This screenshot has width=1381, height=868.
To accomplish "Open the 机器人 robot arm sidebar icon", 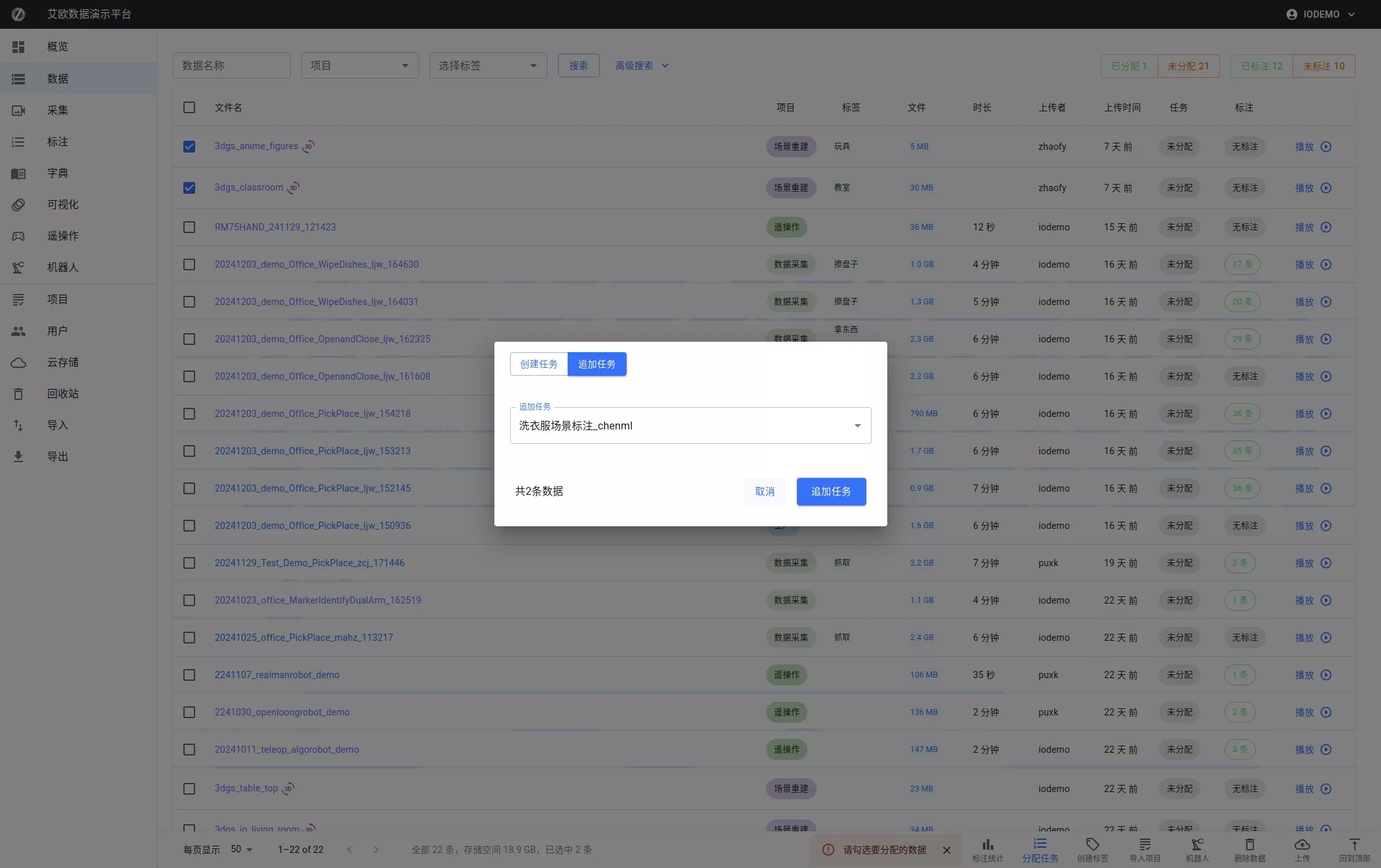I will click(18, 267).
